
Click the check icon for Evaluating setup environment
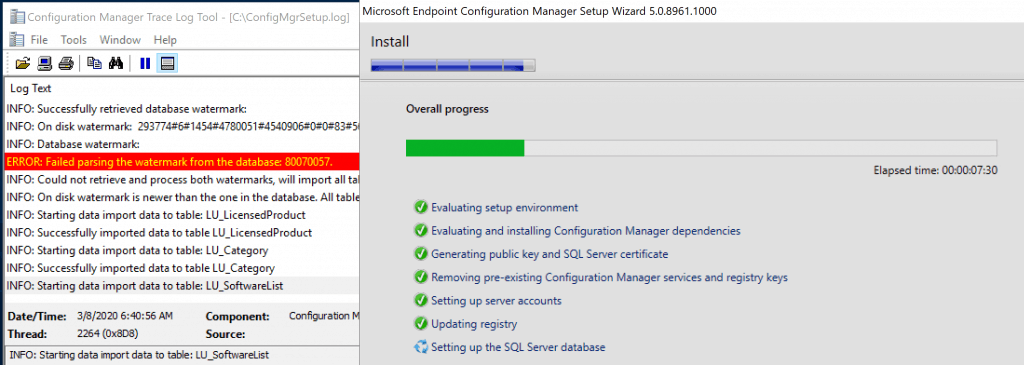pos(421,207)
